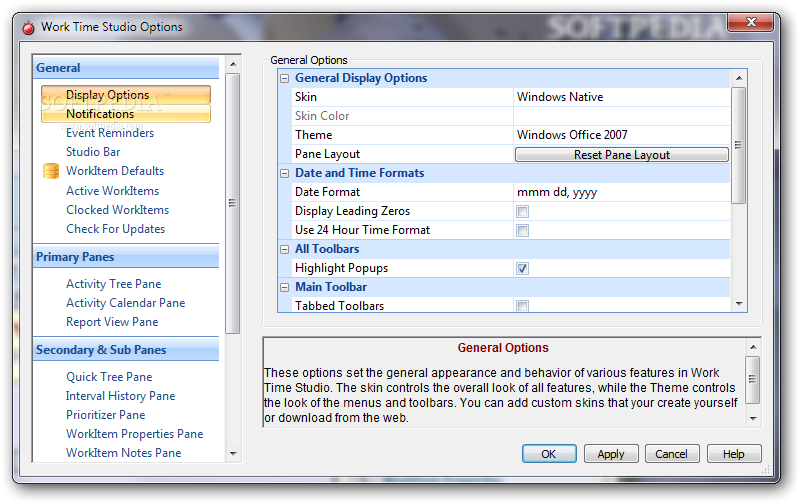Click the Work Time Studio app icon
The width and height of the screenshot is (801, 504).
point(29,28)
